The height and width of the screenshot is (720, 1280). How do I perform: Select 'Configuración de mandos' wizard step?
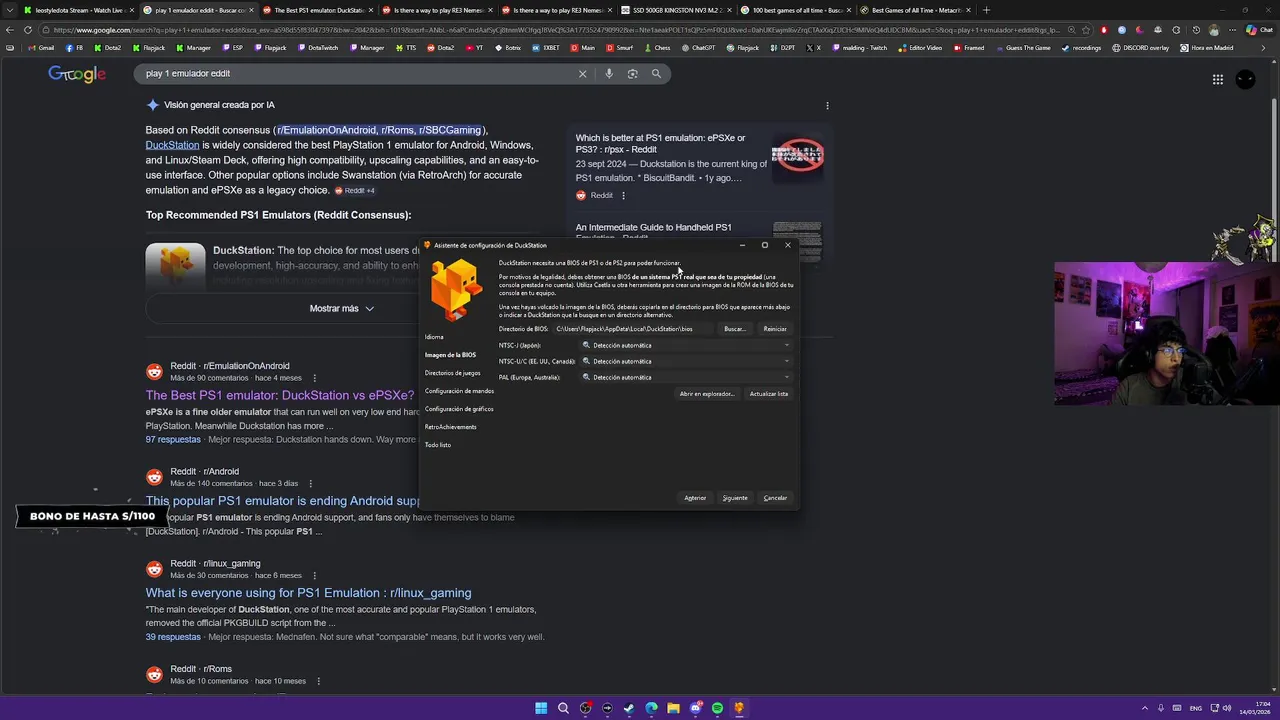point(459,391)
